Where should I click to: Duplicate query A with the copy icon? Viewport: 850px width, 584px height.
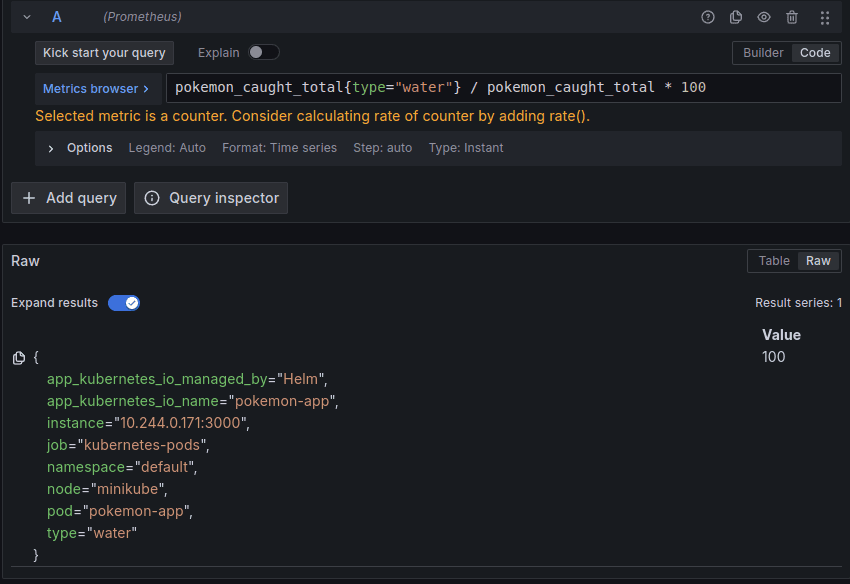[x=736, y=17]
